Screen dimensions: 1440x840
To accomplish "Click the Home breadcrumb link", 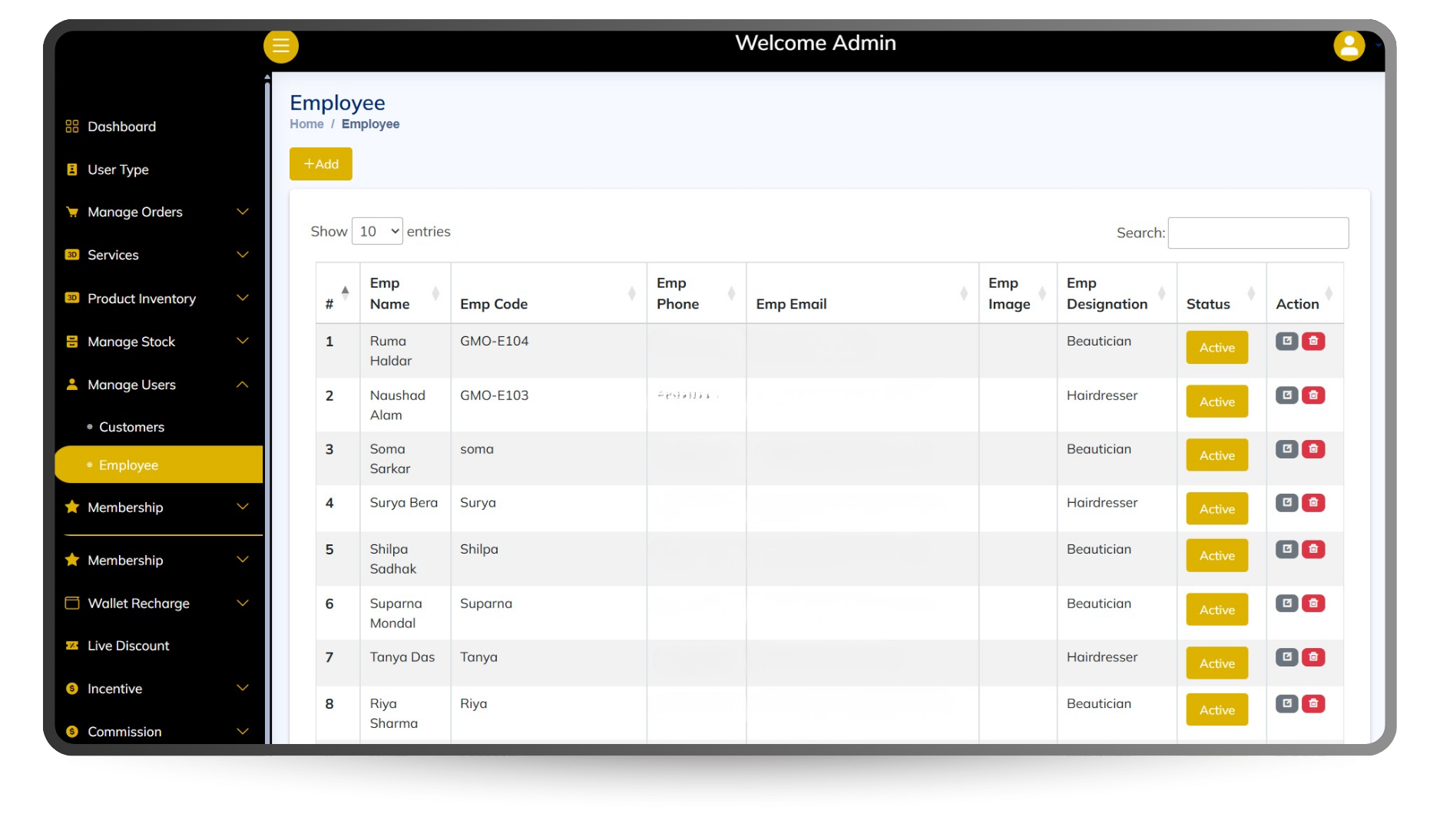I will click(x=306, y=124).
